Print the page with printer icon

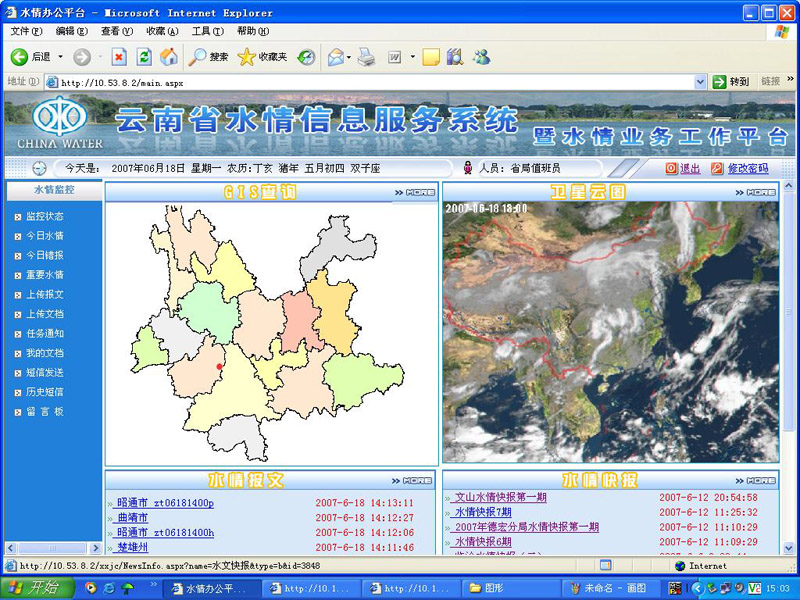click(366, 57)
